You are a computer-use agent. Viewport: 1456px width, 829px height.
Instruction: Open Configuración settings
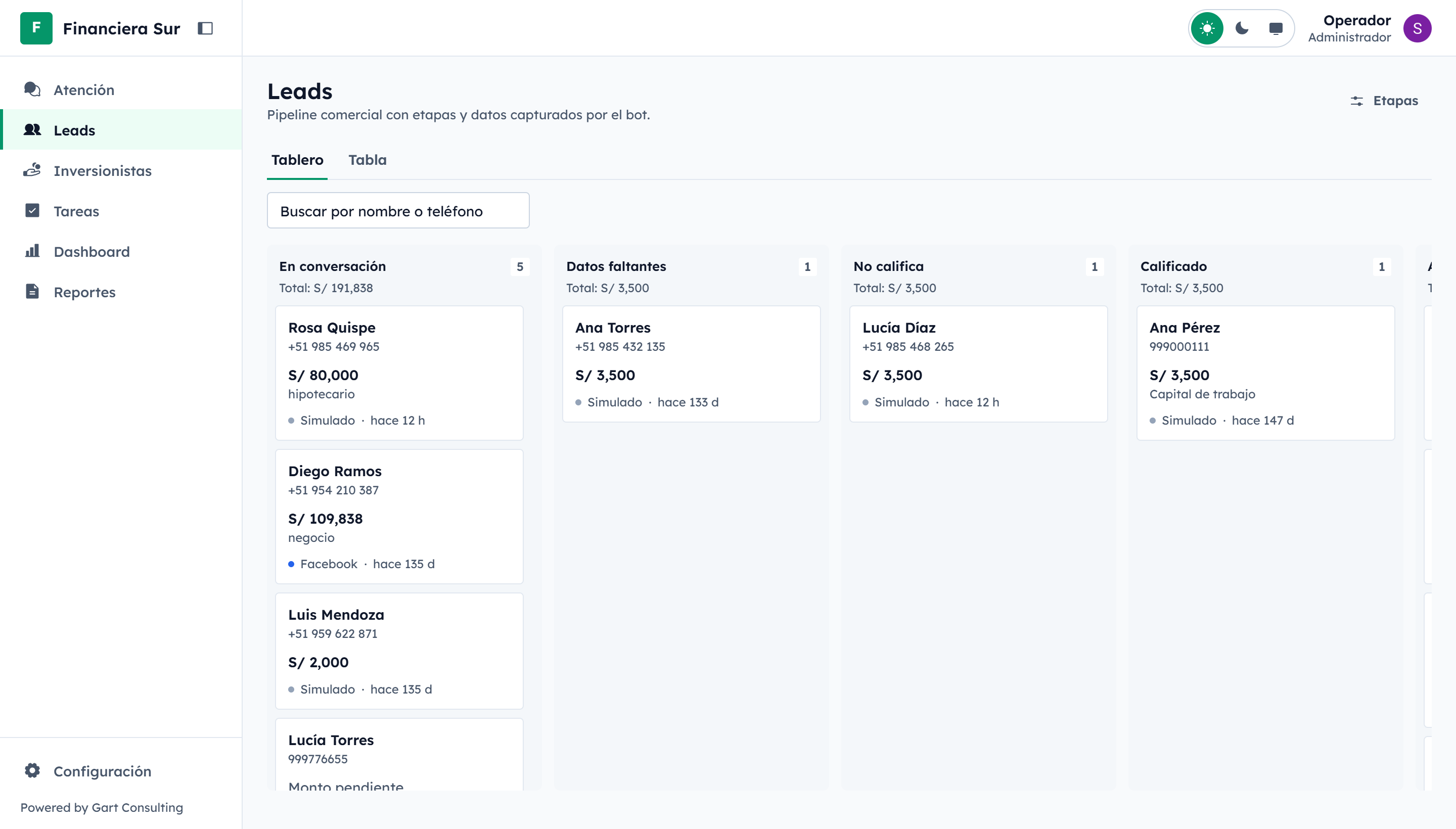click(121, 770)
